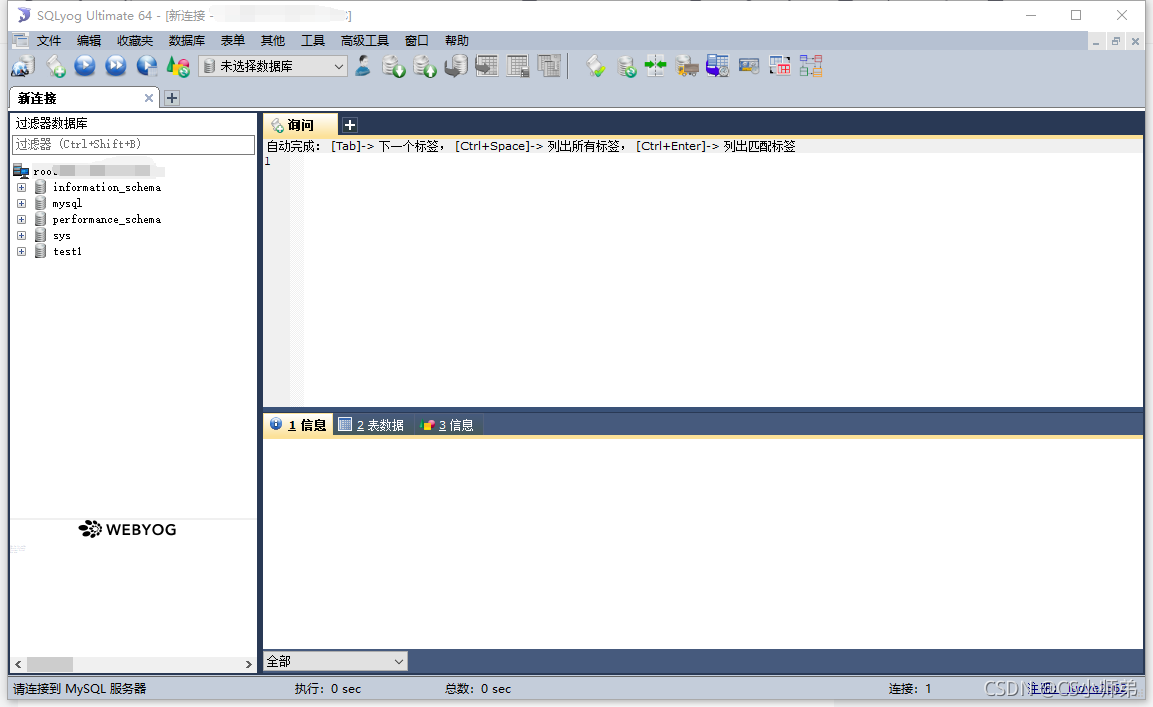Screen dimensions: 1153x707
Task: Add a new query tab with the plus button
Action: tap(349, 124)
